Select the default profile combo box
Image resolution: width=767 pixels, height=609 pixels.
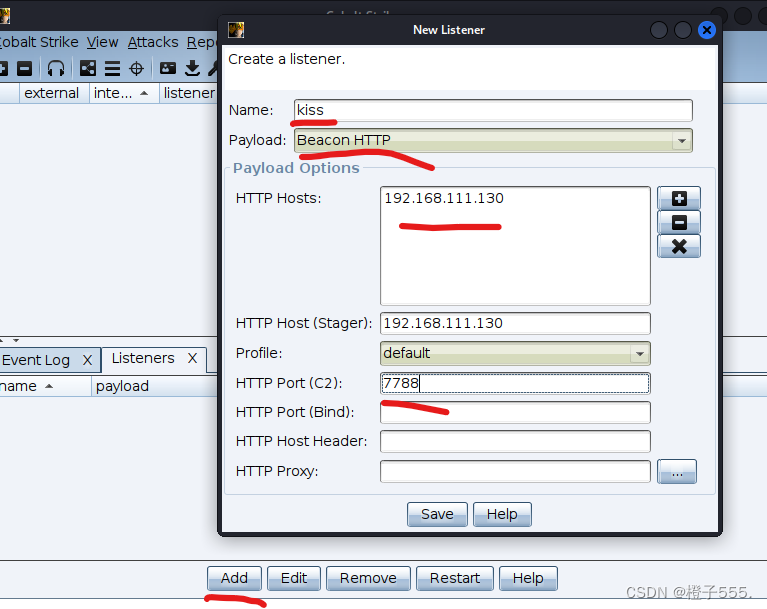coord(515,353)
